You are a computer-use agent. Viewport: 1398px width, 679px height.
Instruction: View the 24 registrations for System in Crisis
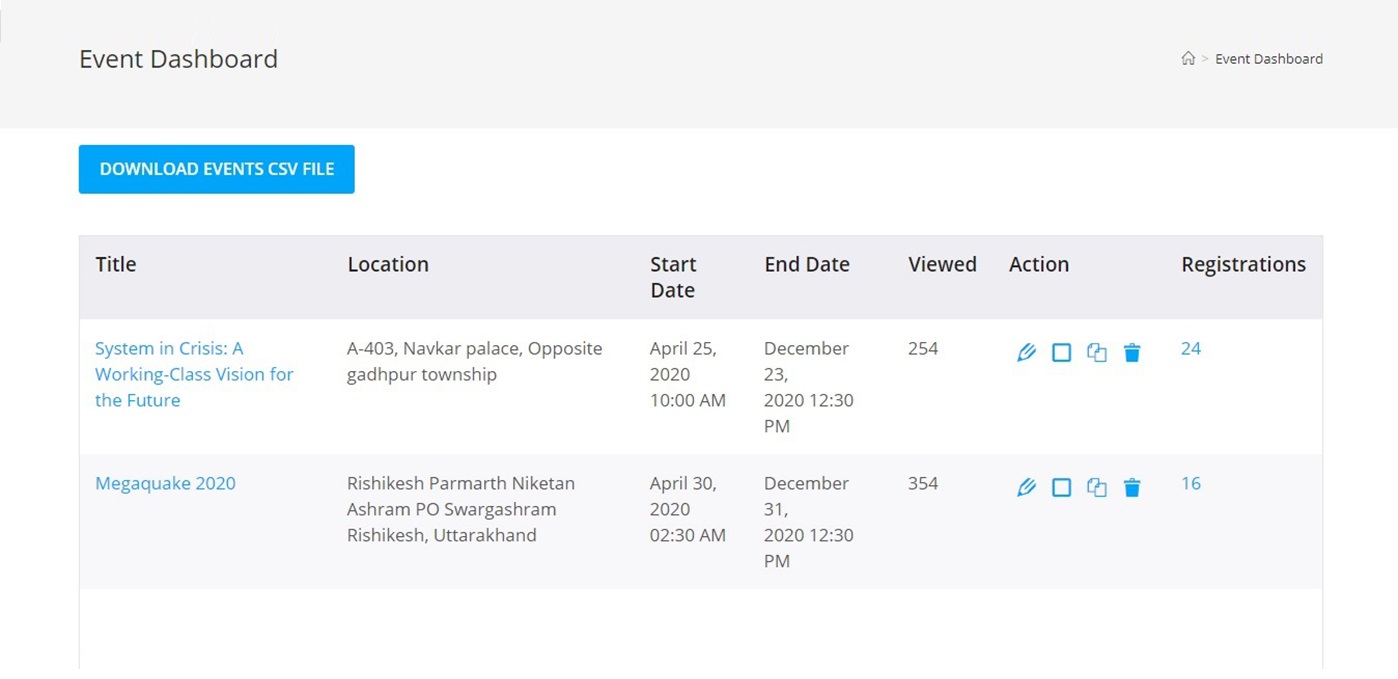pyautogui.click(x=1190, y=348)
